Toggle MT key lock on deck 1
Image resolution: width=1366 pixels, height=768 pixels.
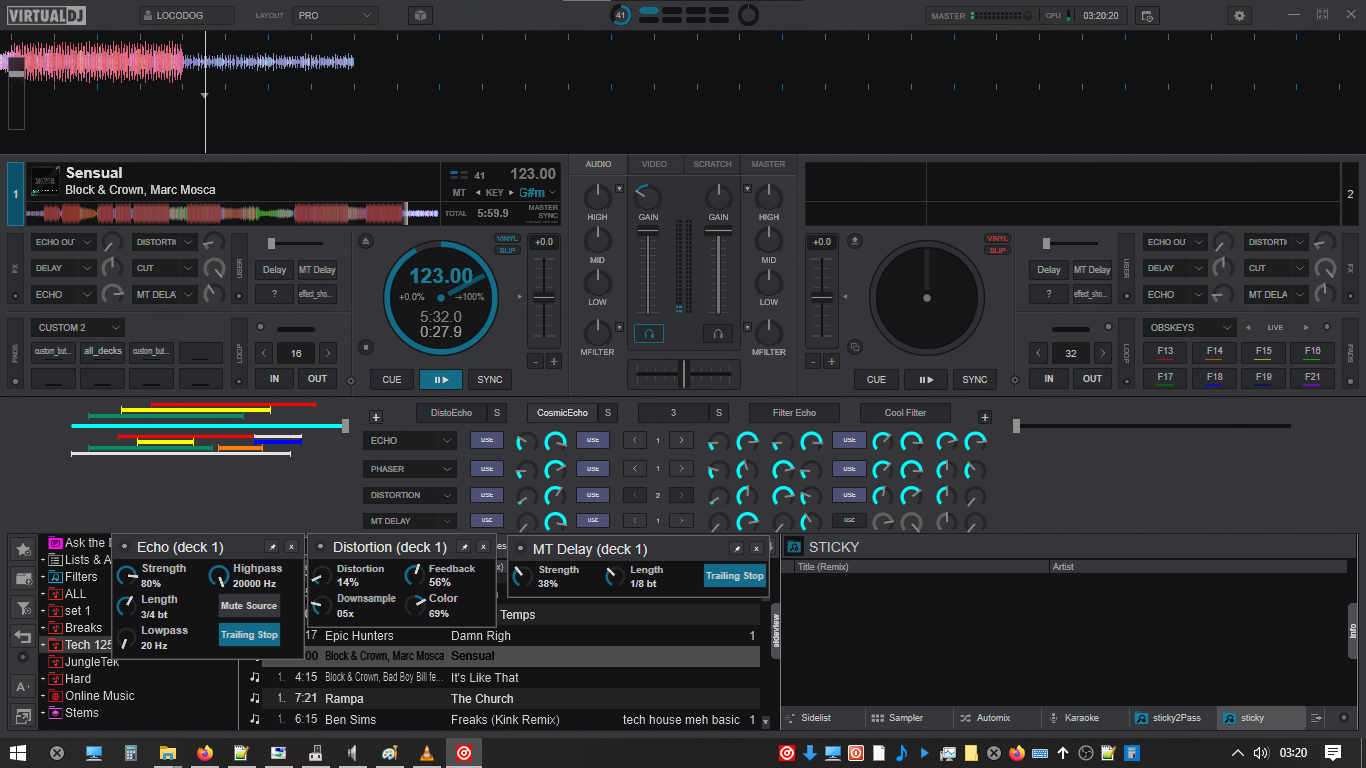pos(459,192)
